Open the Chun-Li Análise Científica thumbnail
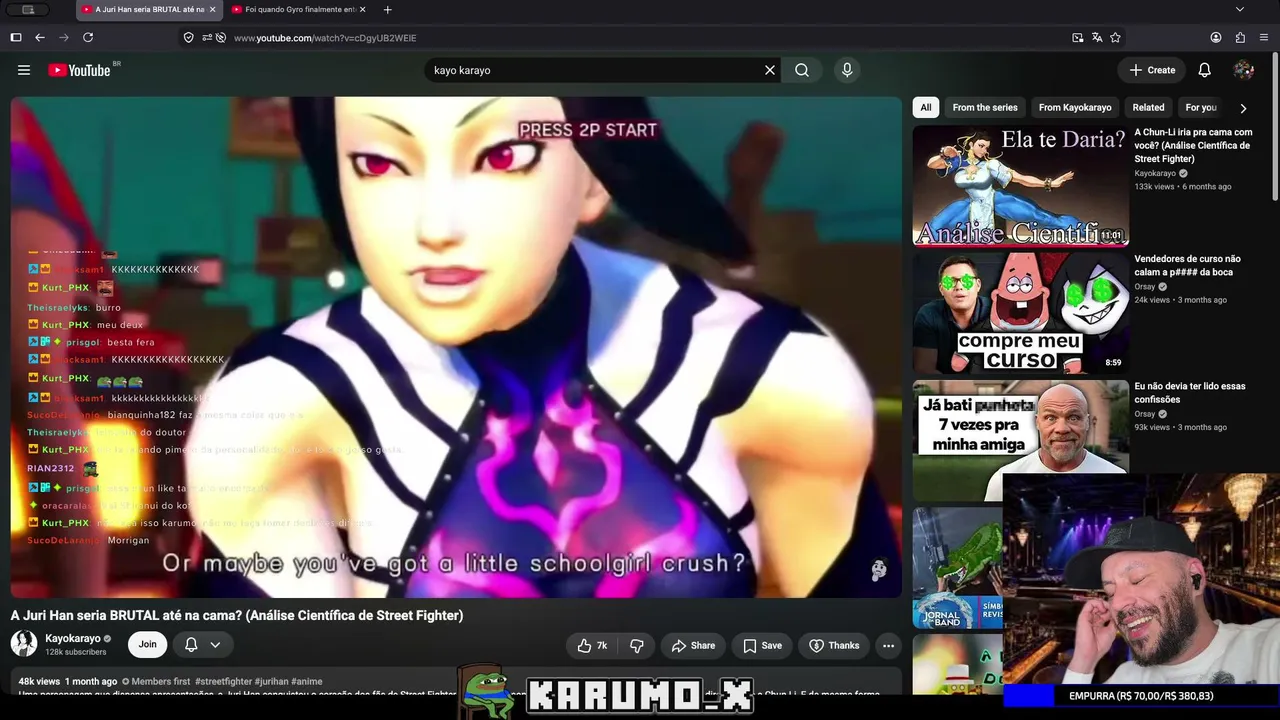The image size is (1280, 720). [x=1020, y=185]
